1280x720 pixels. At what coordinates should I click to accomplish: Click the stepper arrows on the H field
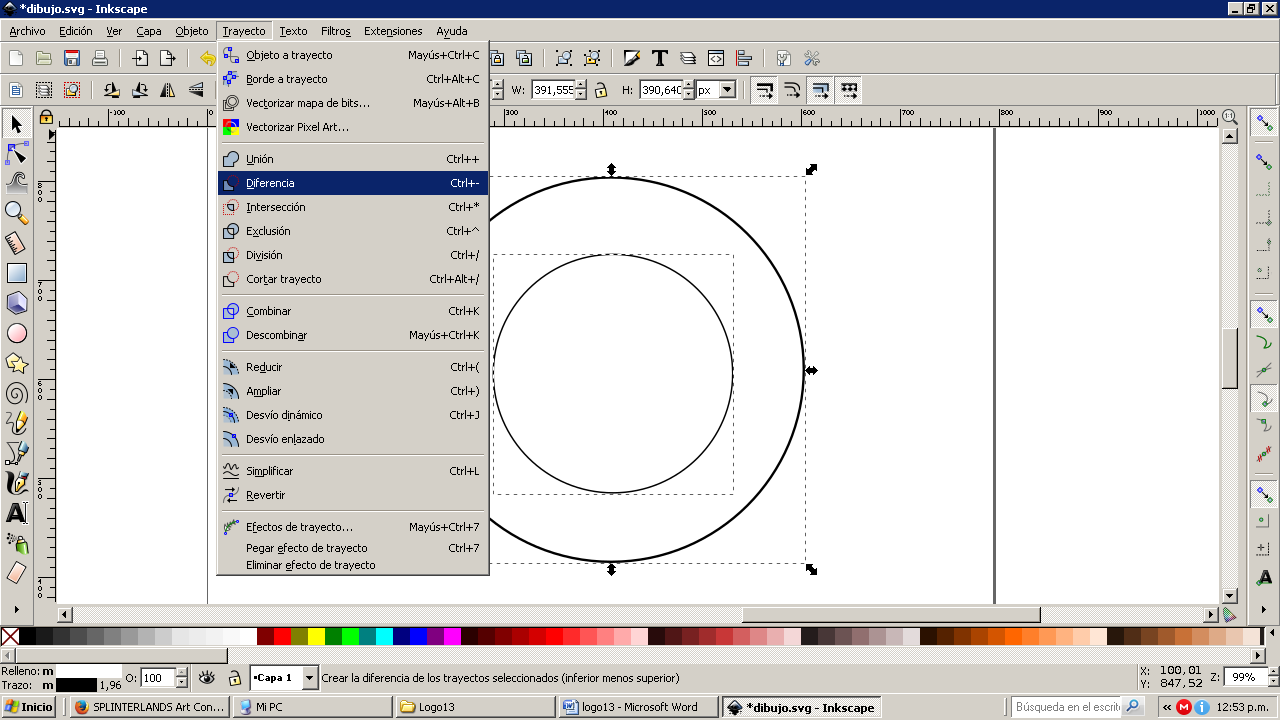(689, 90)
